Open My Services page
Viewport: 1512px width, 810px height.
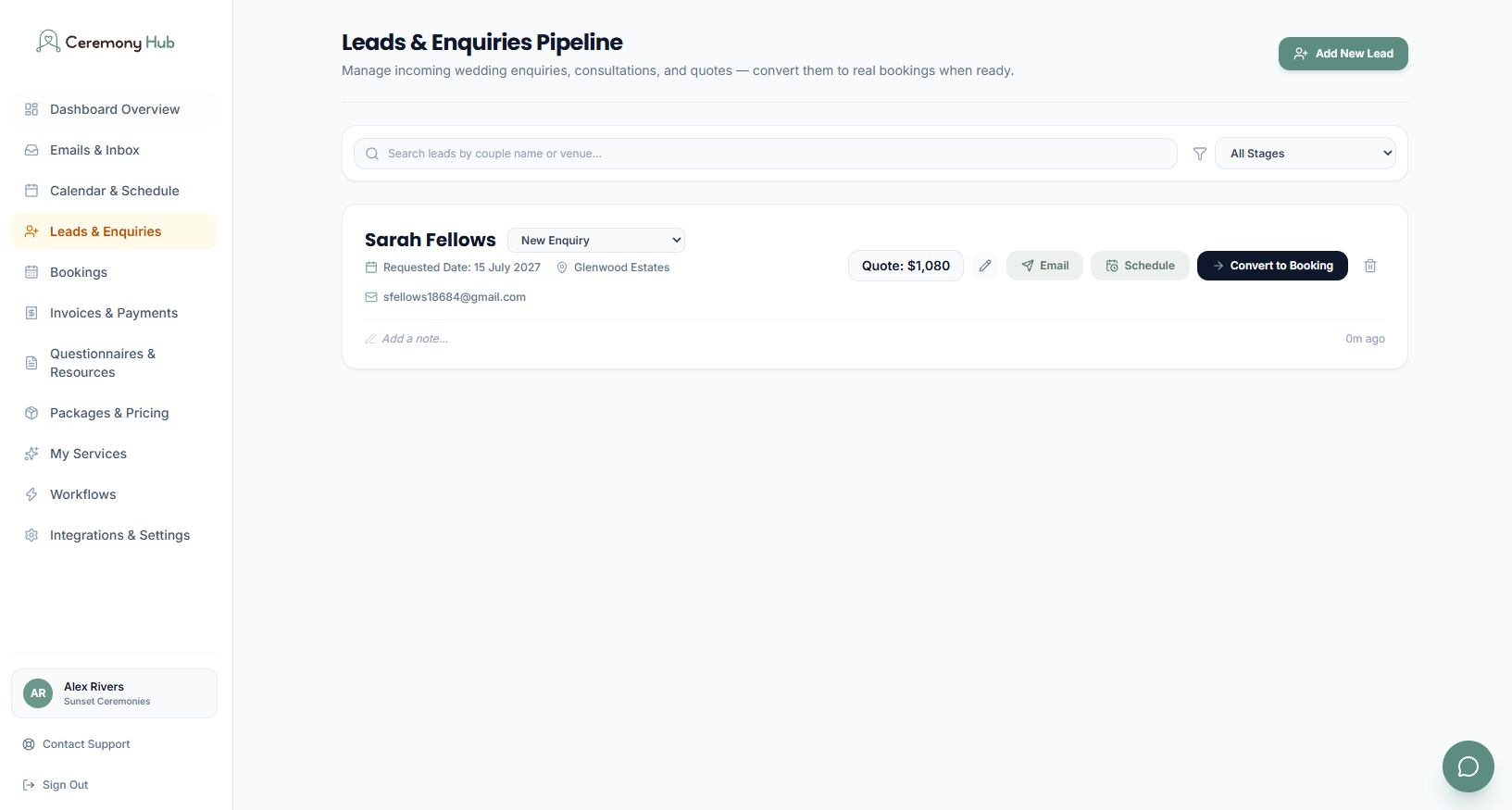tap(115, 454)
